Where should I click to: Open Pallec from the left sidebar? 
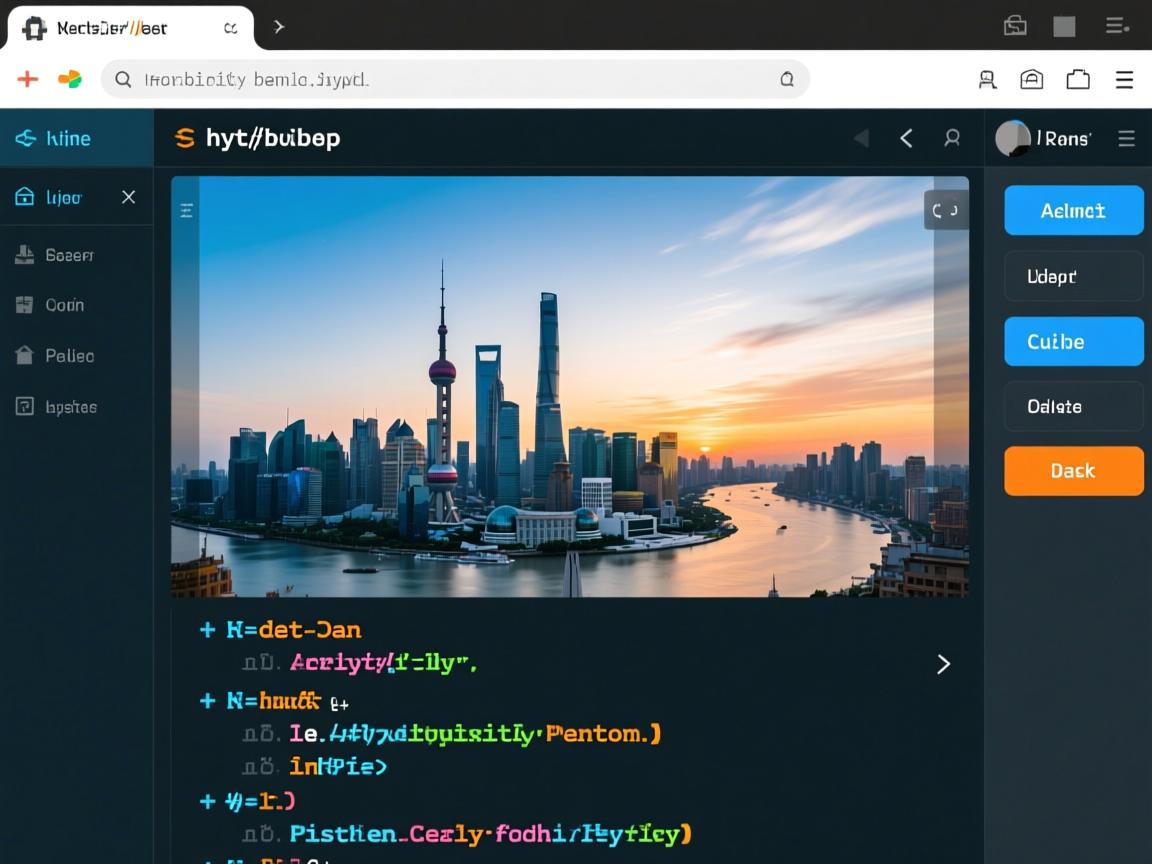click(x=68, y=356)
